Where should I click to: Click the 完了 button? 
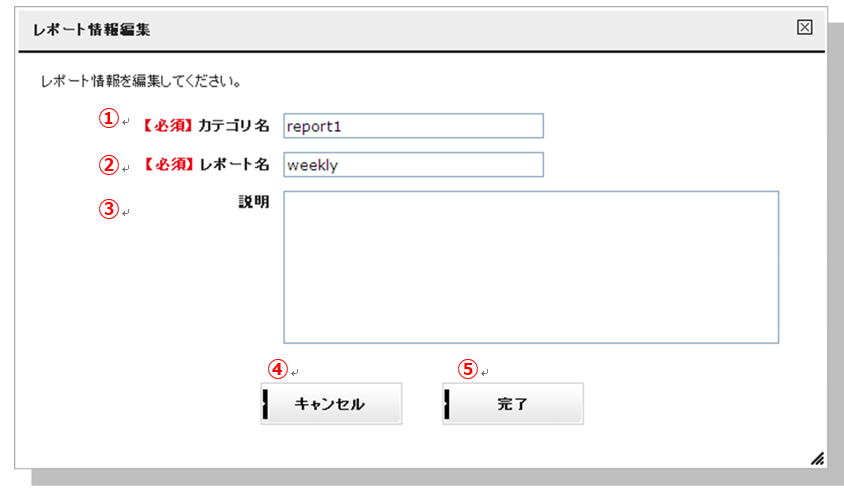[512, 404]
